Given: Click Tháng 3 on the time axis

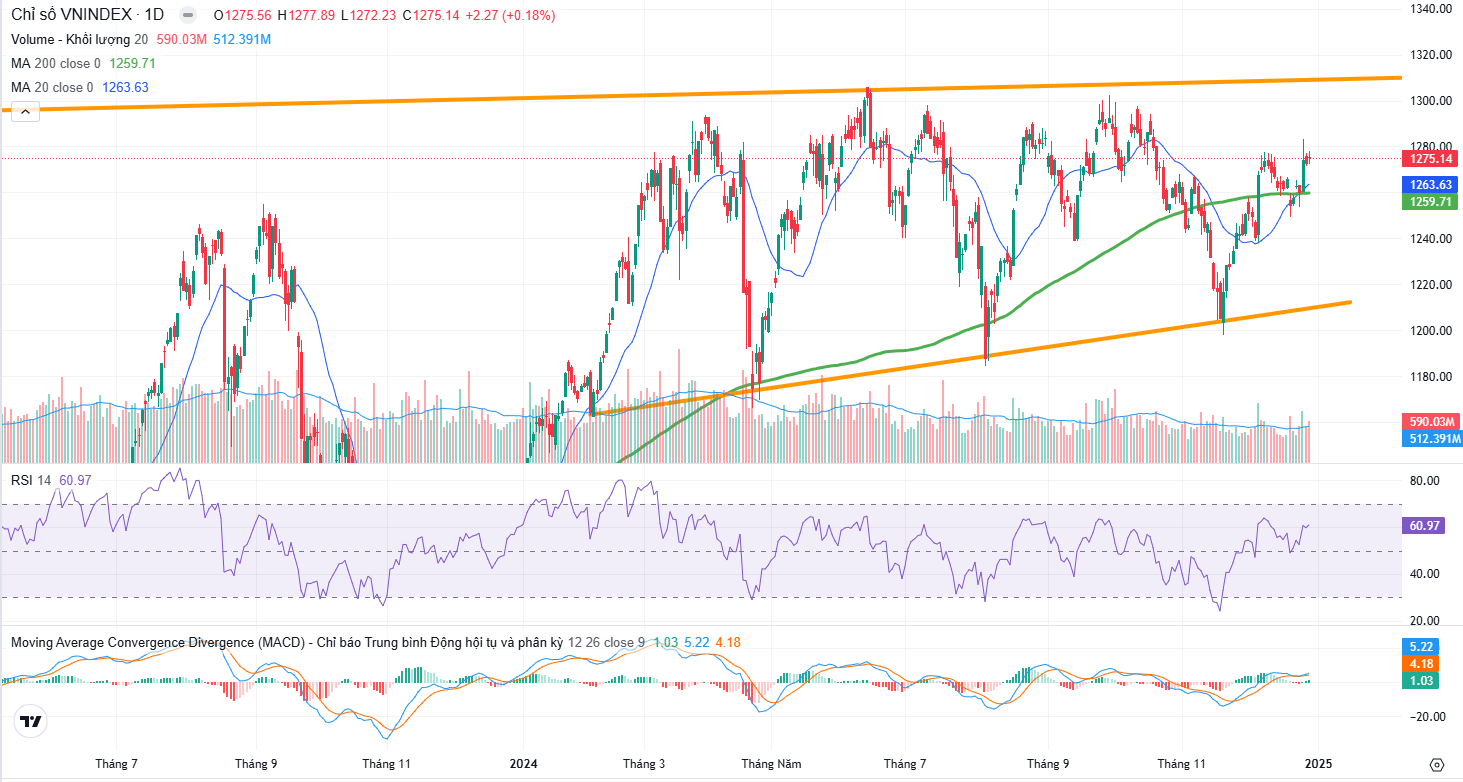Looking at the screenshot, I should pos(644,764).
